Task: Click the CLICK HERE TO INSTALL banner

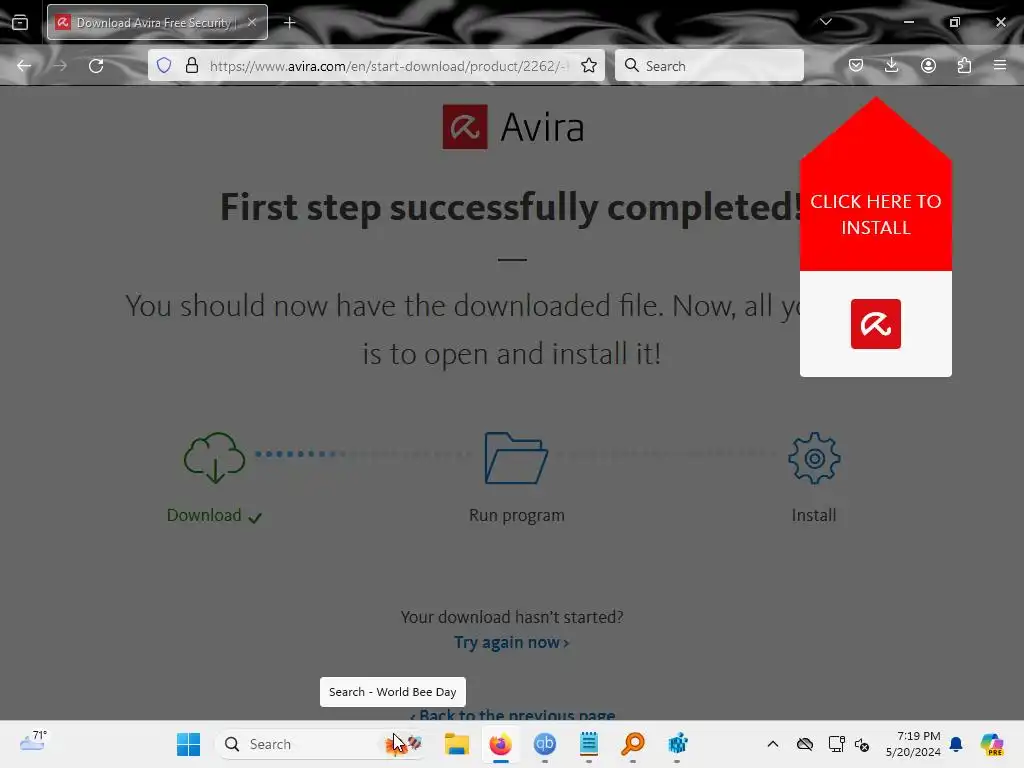Action: 876,214
